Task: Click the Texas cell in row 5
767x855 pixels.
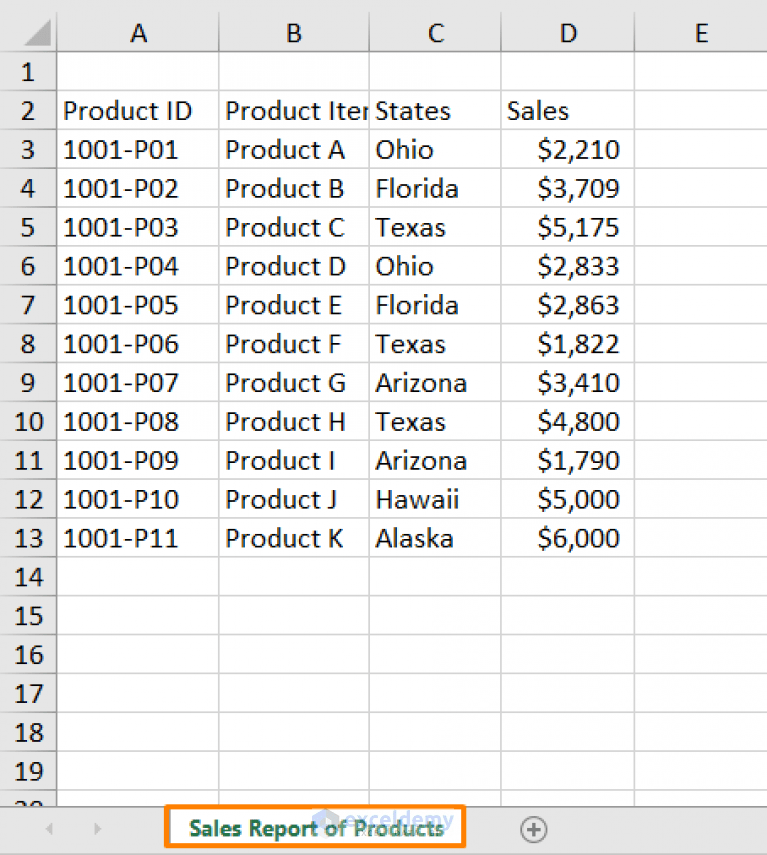Action: click(435, 227)
